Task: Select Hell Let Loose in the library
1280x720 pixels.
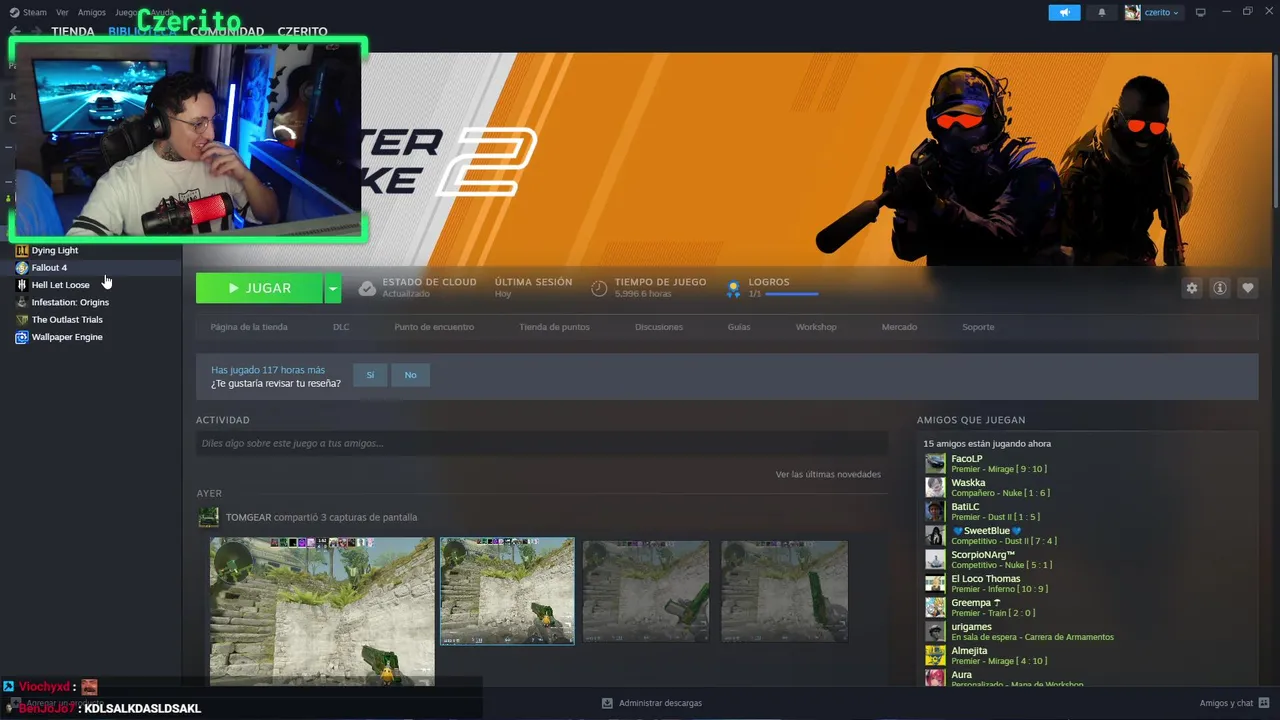Action: [x=60, y=285]
